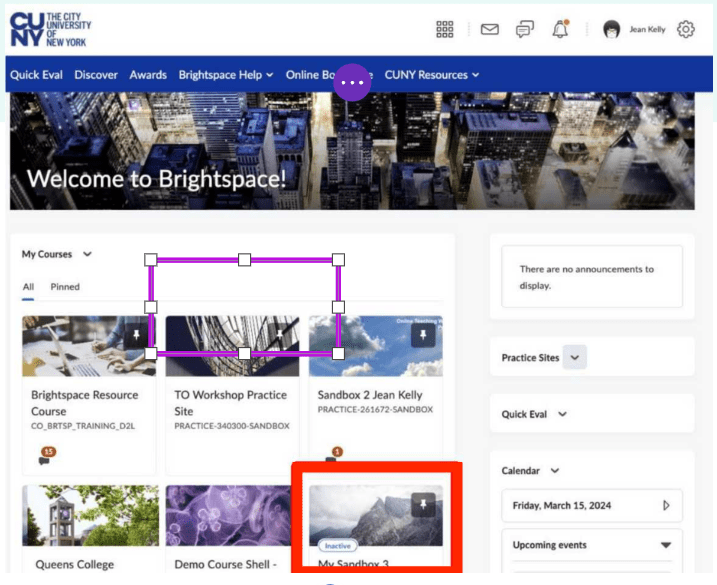717x585 pixels.
Task: Click the Welcome to Brightspace! banner text
Action: click(156, 179)
